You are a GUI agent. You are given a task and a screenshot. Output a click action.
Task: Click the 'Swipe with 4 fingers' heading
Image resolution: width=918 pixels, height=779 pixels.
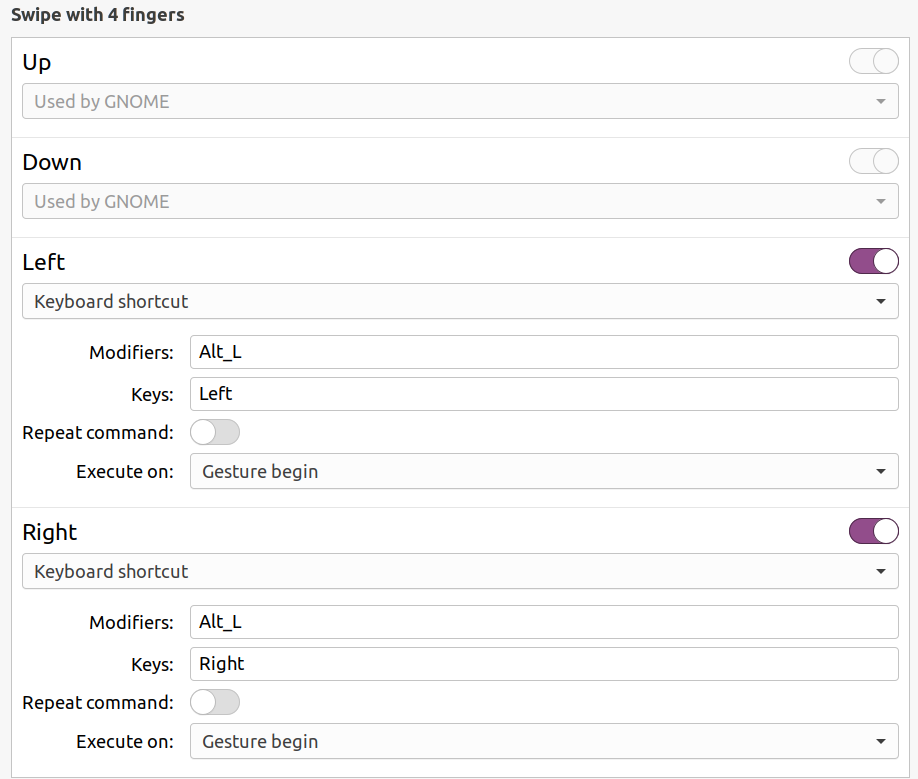[98, 15]
